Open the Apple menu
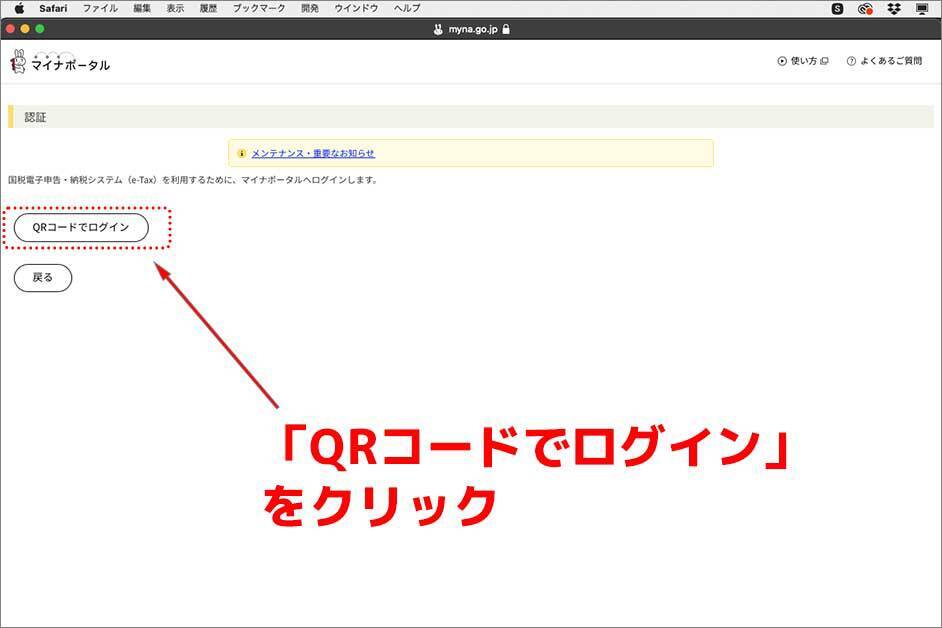The width and height of the screenshot is (942, 628). (19, 8)
